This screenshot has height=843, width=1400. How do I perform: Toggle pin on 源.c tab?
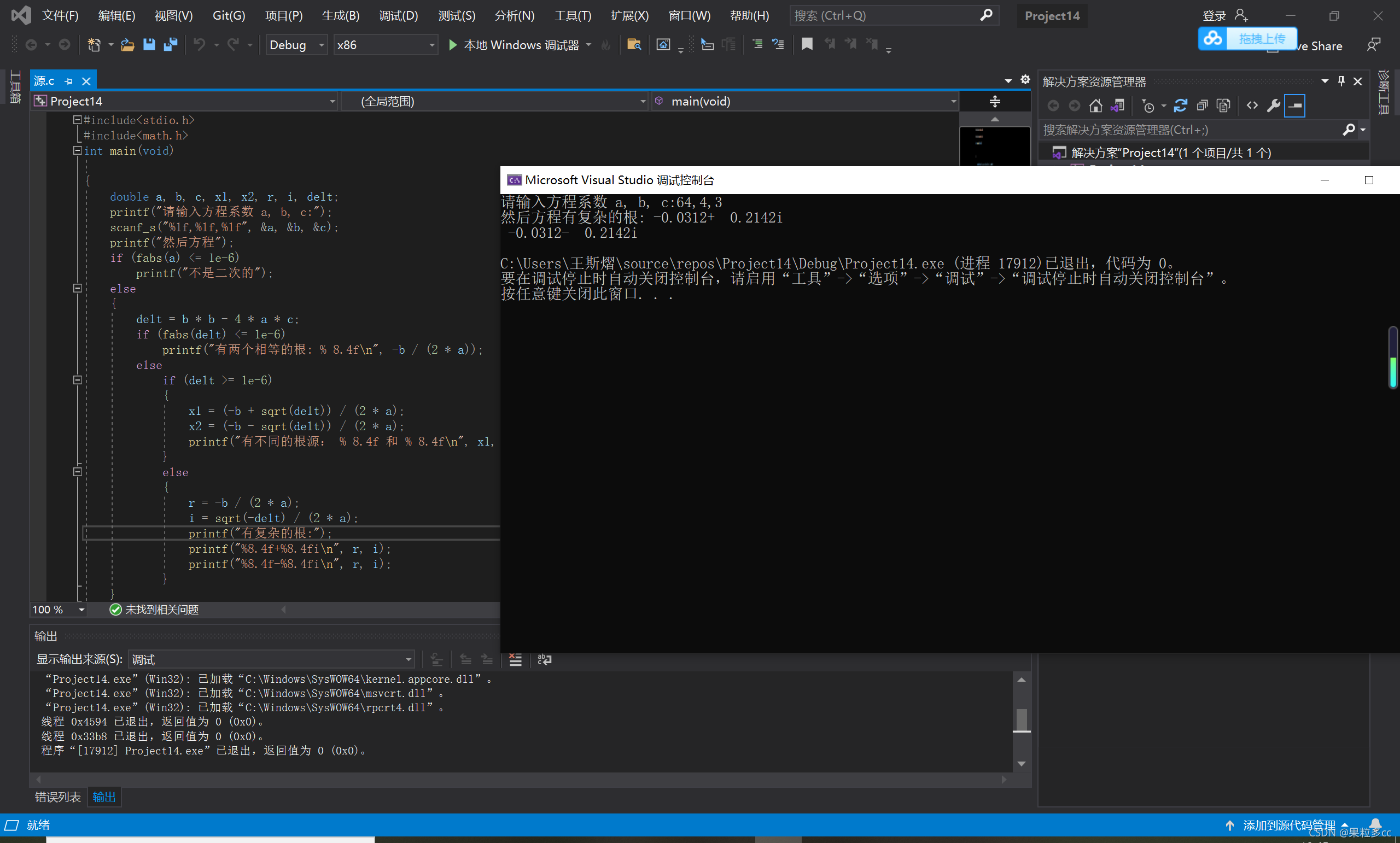tap(69, 81)
